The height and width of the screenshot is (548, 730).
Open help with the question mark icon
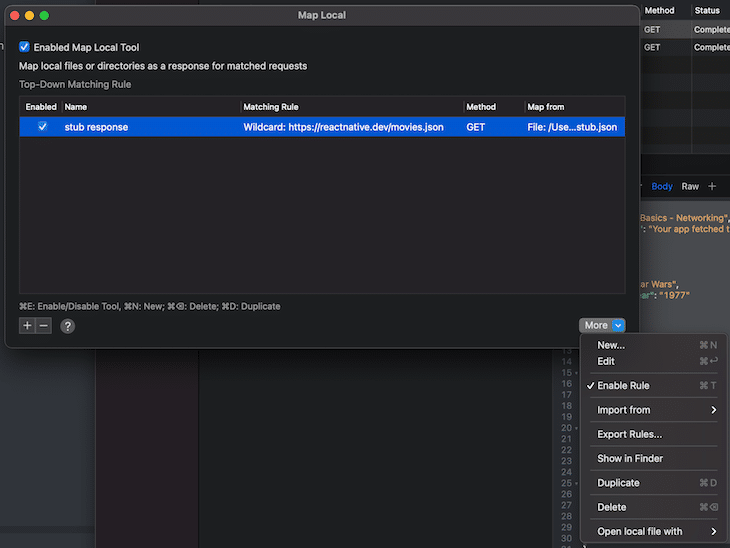click(x=68, y=326)
